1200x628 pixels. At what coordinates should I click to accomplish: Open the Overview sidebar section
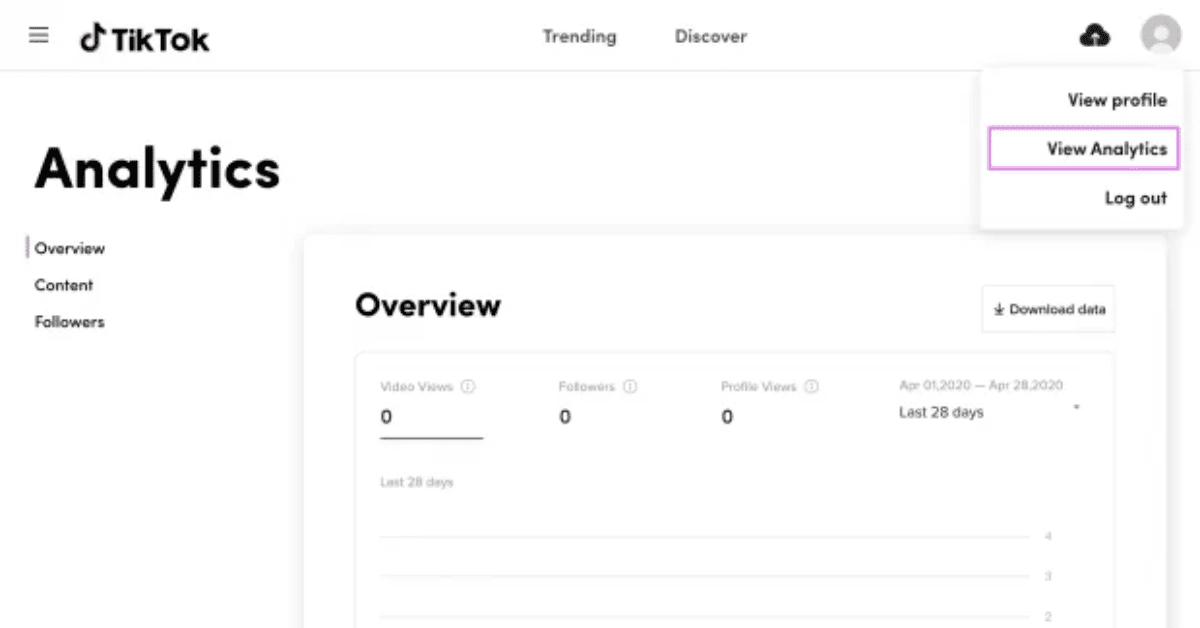click(69, 248)
